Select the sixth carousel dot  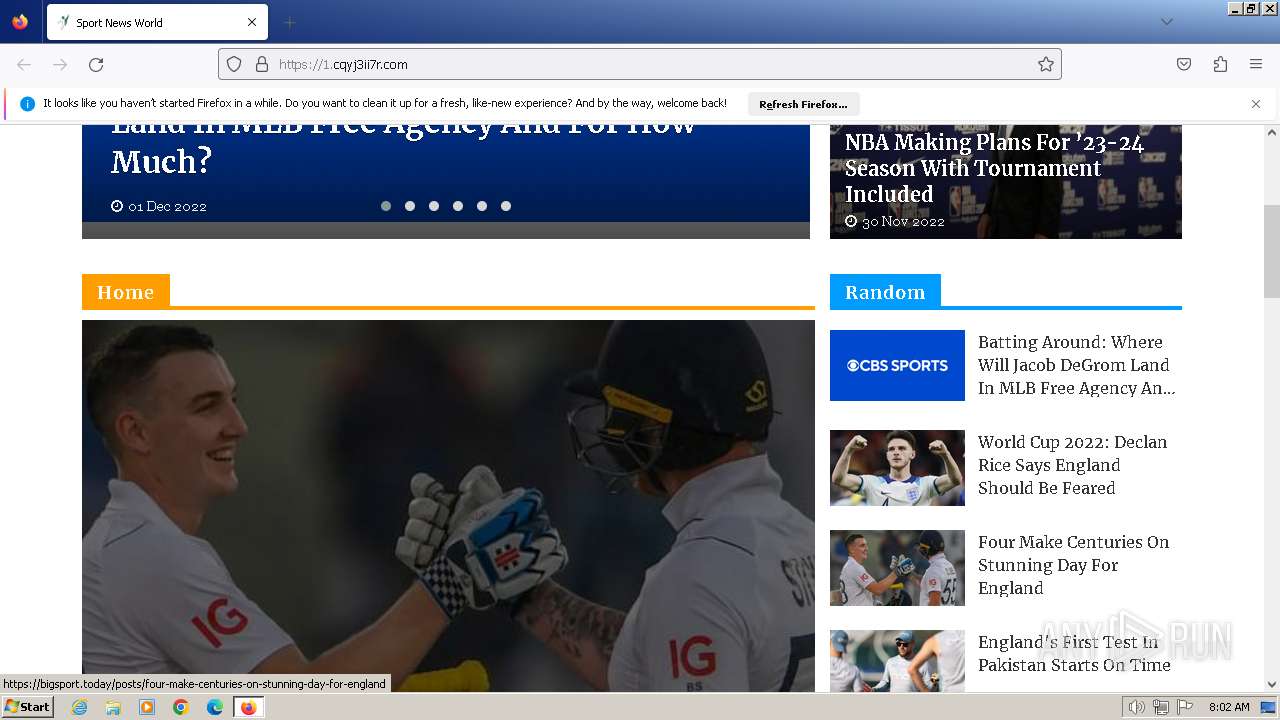click(x=506, y=206)
